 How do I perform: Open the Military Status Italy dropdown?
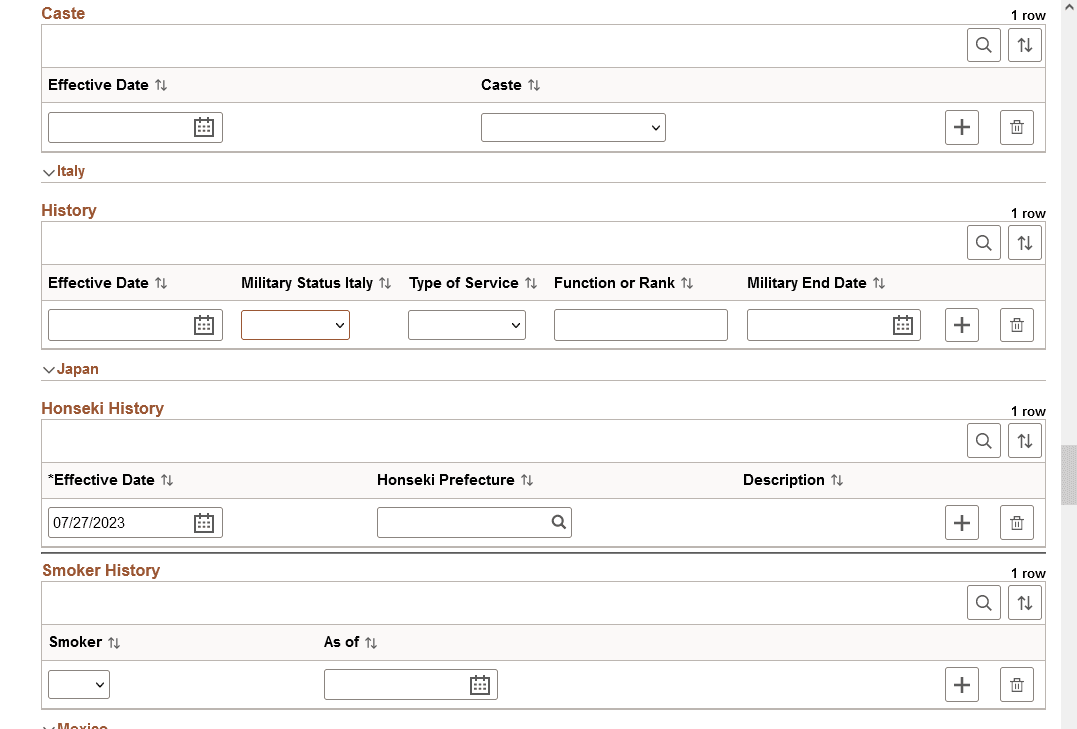295,324
